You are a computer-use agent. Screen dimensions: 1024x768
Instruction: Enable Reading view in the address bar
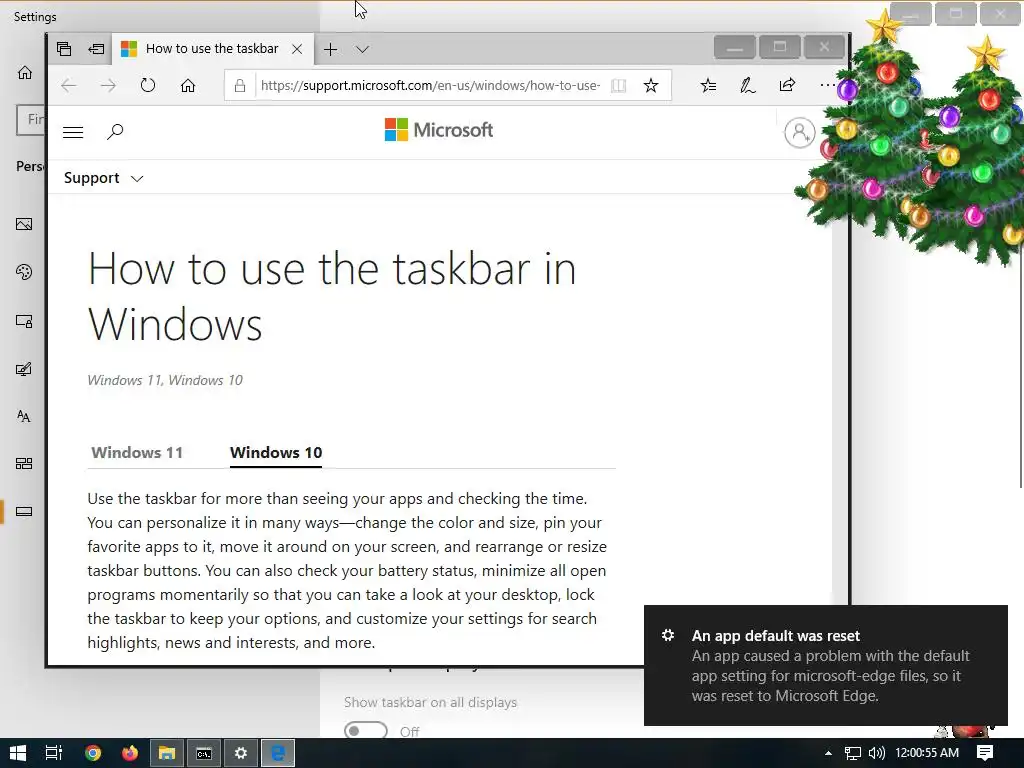[x=618, y=86]
